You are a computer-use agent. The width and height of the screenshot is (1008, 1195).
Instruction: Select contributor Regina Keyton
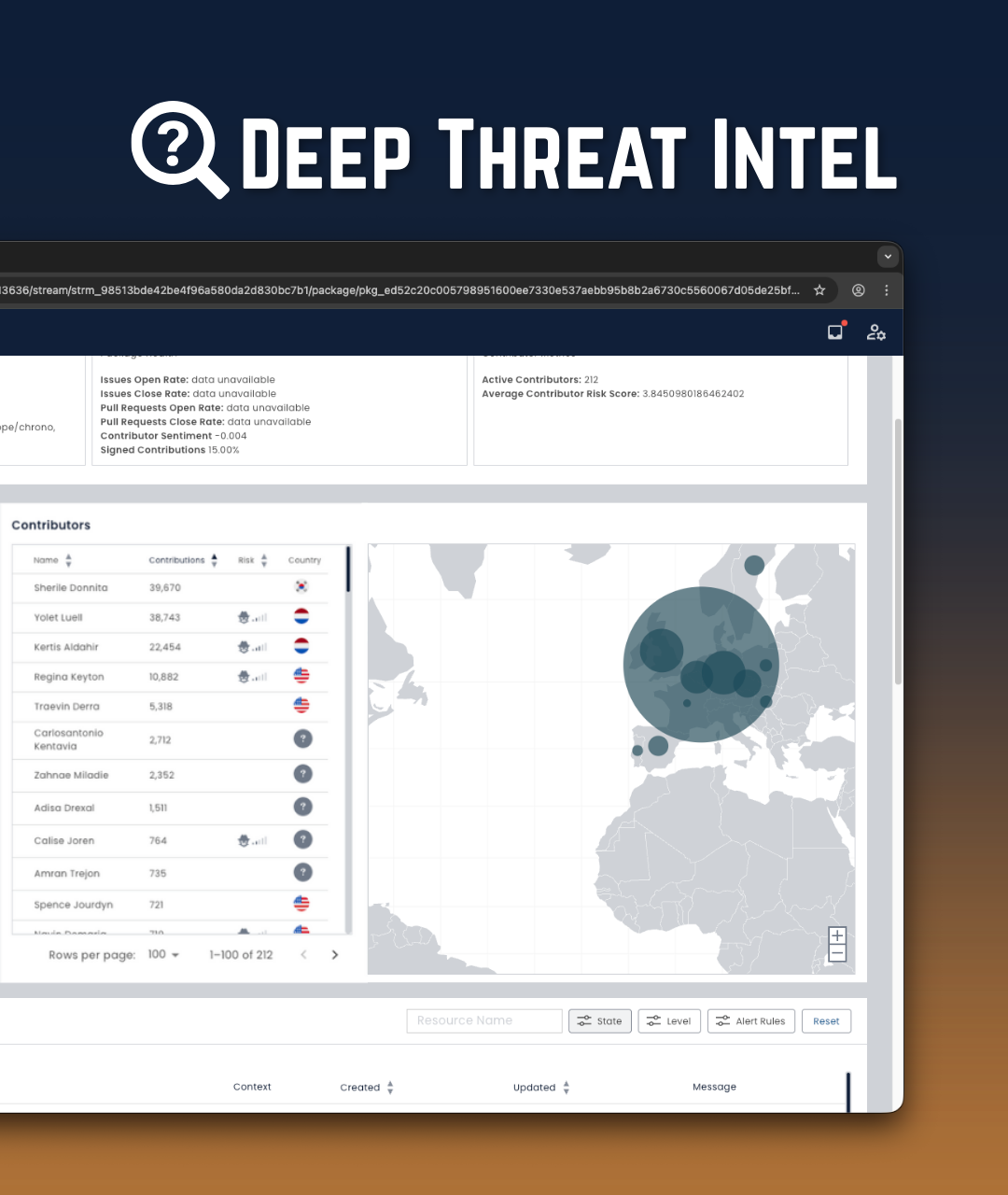click(69, 677)
